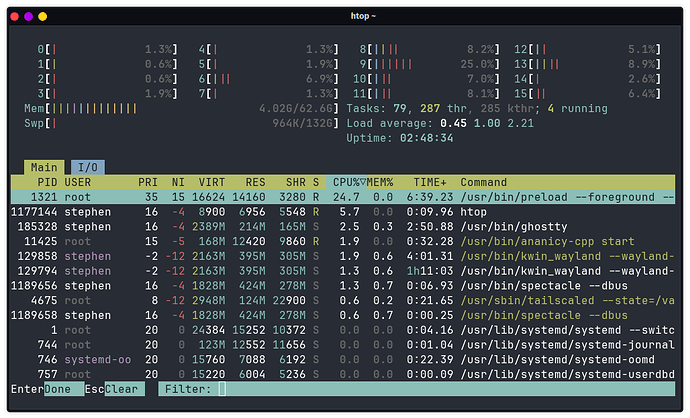Sort by the PRI column header
Screen dimensions: 690x418
[147, 182]
